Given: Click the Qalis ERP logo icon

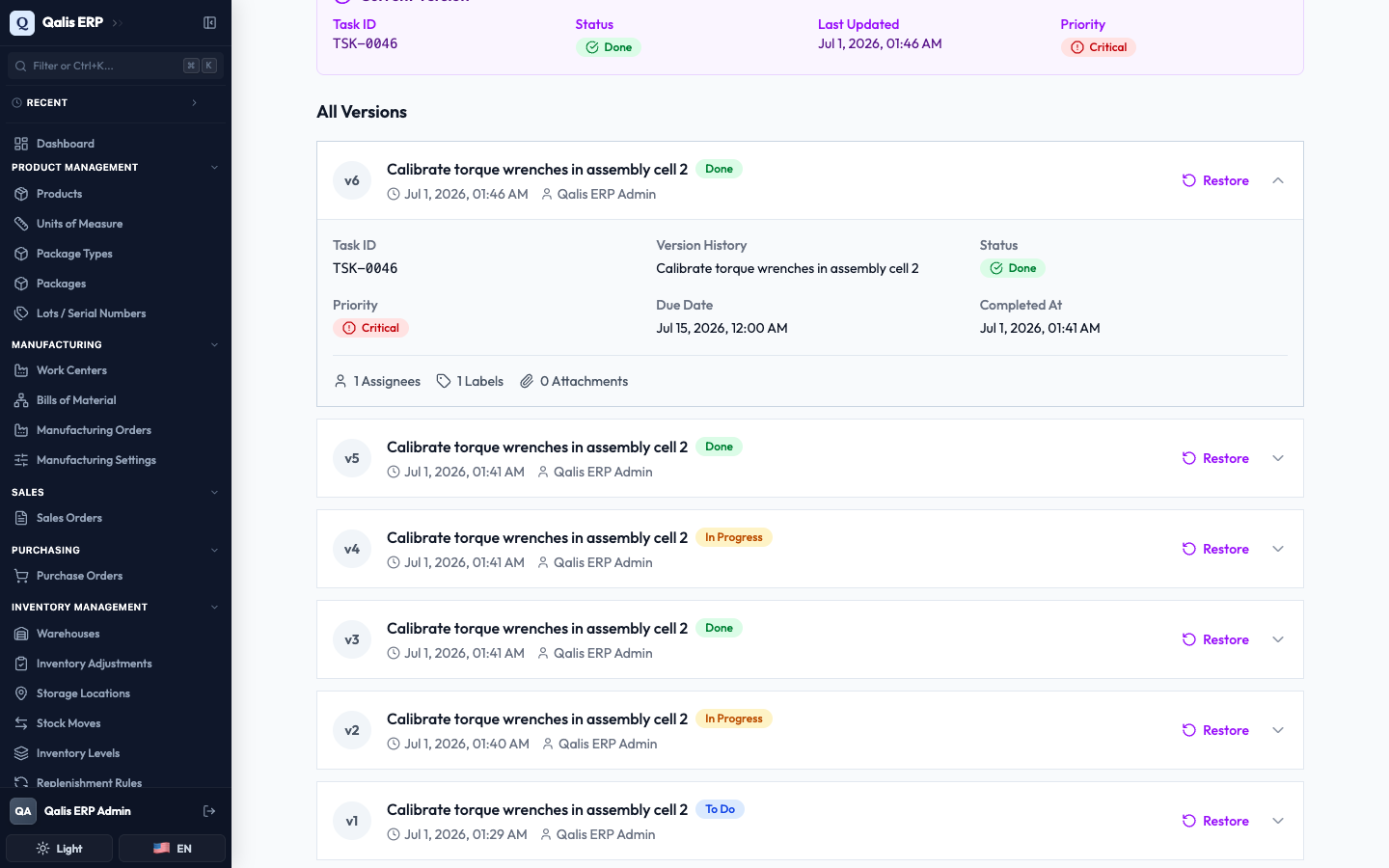Looking at the screenshot, I should (x=22, y=22).
